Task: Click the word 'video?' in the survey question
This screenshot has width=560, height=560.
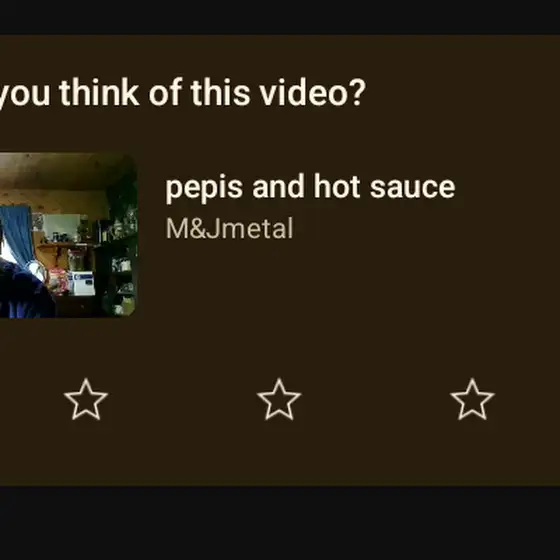Action: click(x=312, y=93)
